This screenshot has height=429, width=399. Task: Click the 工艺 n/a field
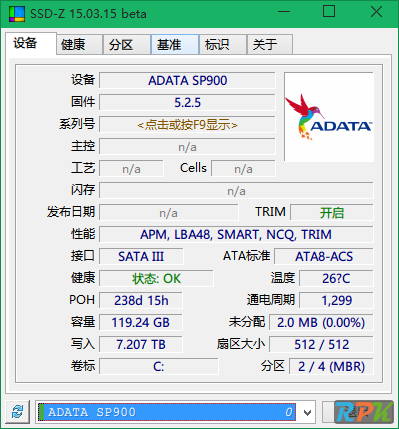point(131,169)
